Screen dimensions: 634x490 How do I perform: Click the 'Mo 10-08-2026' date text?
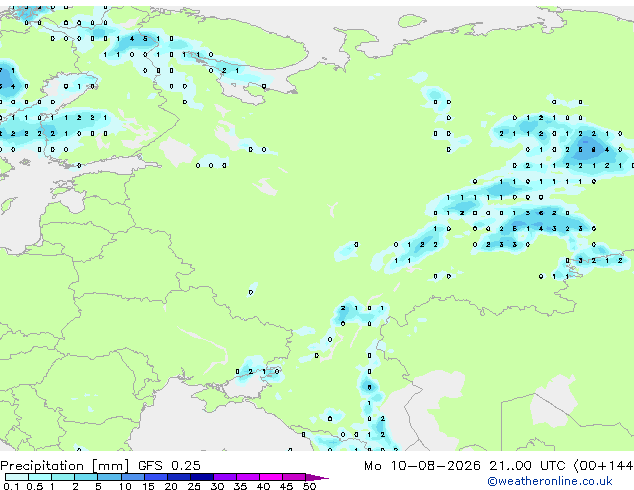pos(422,465)
